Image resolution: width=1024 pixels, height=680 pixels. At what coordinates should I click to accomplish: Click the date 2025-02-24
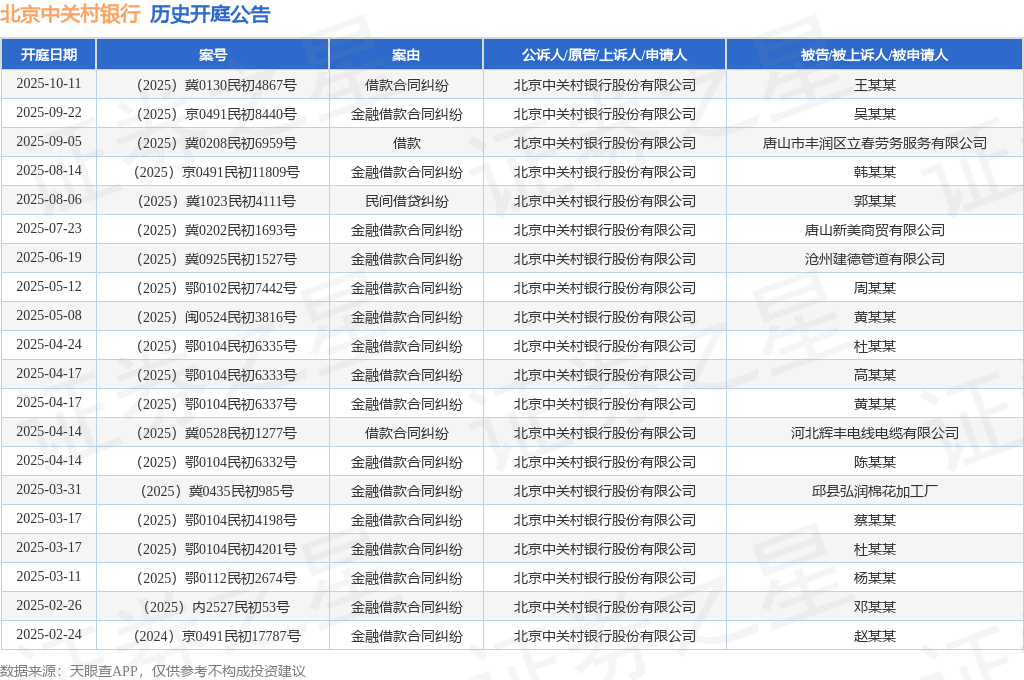point(49,634)
